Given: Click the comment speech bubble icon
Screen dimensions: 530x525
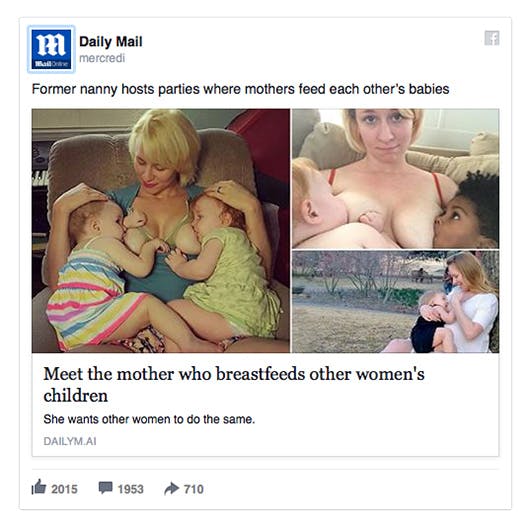Looking at the screenshot, I should (x=105, y=488).
